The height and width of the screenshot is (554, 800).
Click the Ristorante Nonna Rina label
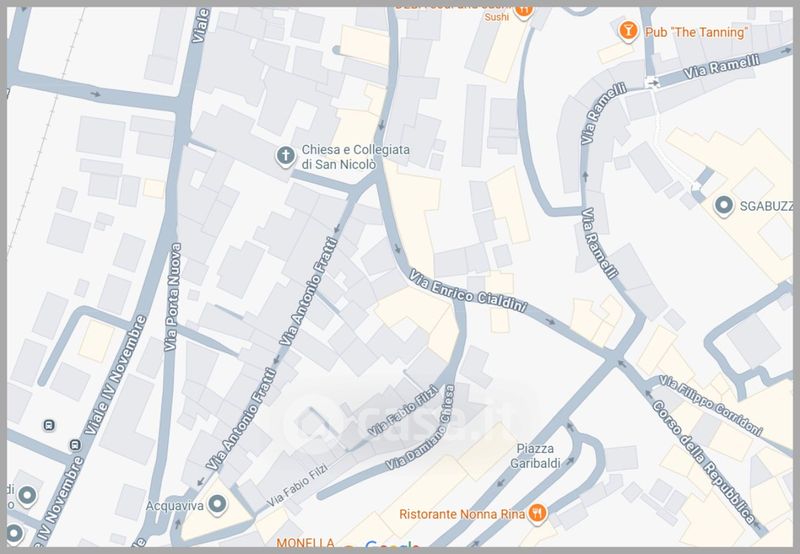461,513
